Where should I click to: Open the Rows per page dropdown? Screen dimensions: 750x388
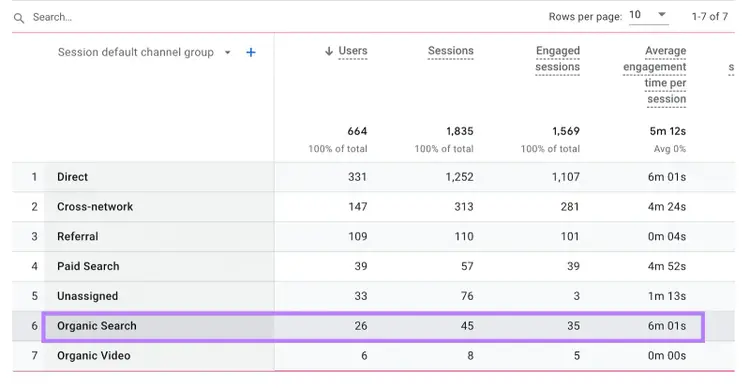(x=648, y=15)
